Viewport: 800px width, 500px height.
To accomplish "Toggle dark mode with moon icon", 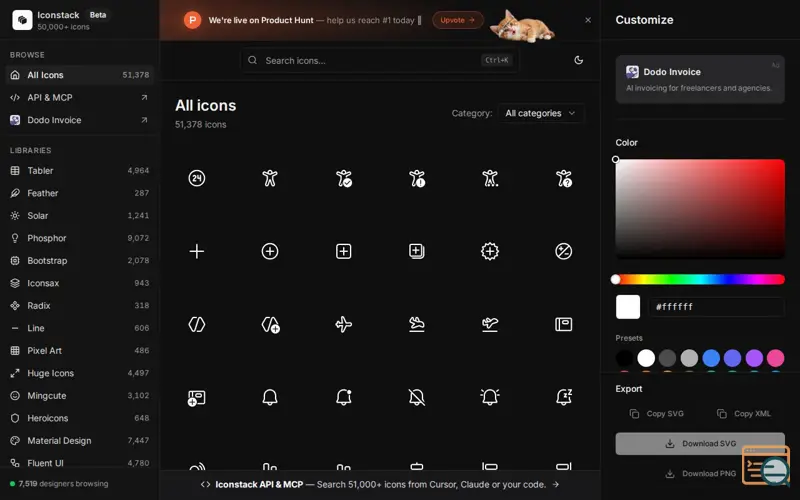I will pyautogui.click(x=578, y=60).
